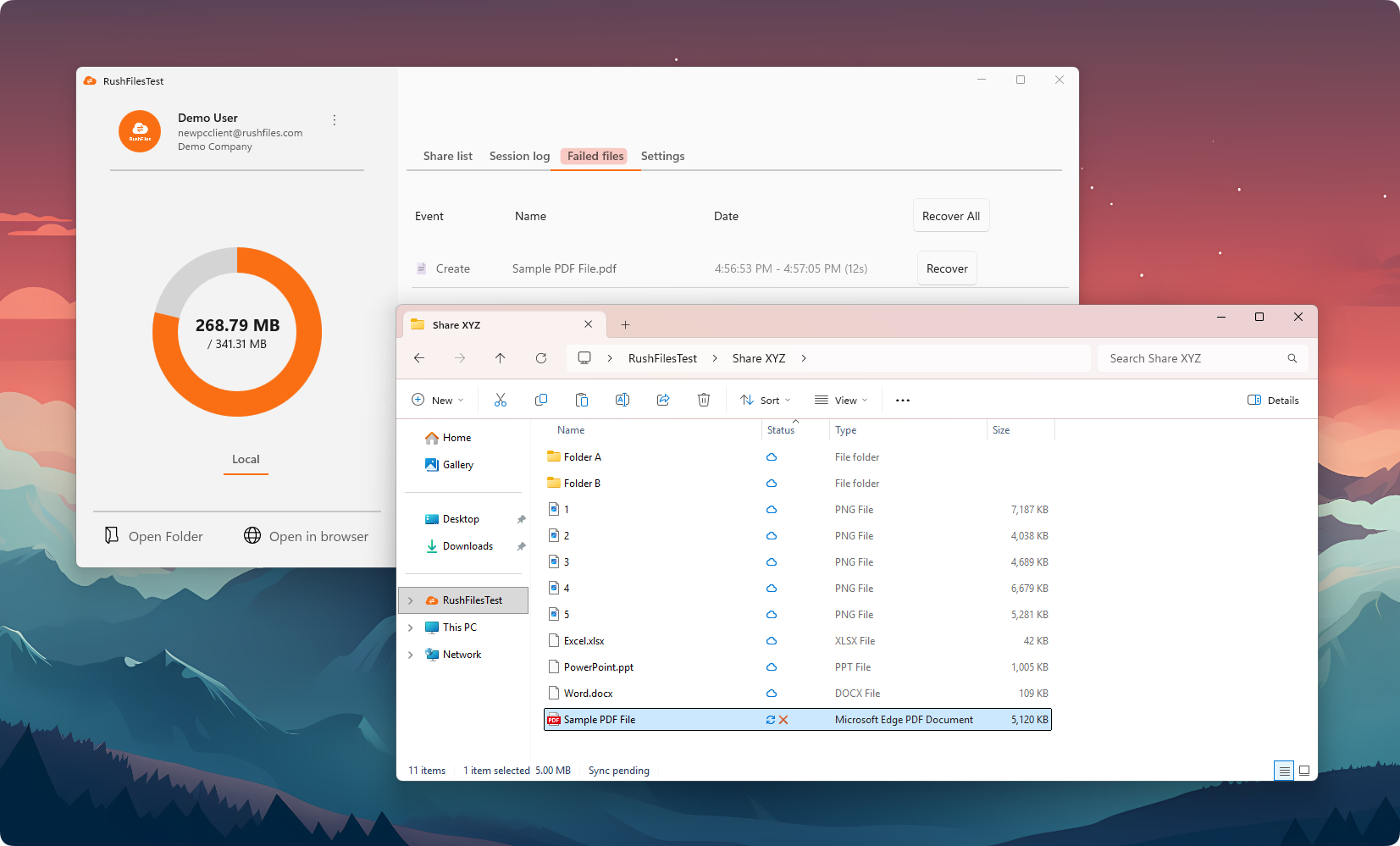The width and height of the screenshot is (1400, 846).
Task: Expand the Network tree node
Action: 411,655
